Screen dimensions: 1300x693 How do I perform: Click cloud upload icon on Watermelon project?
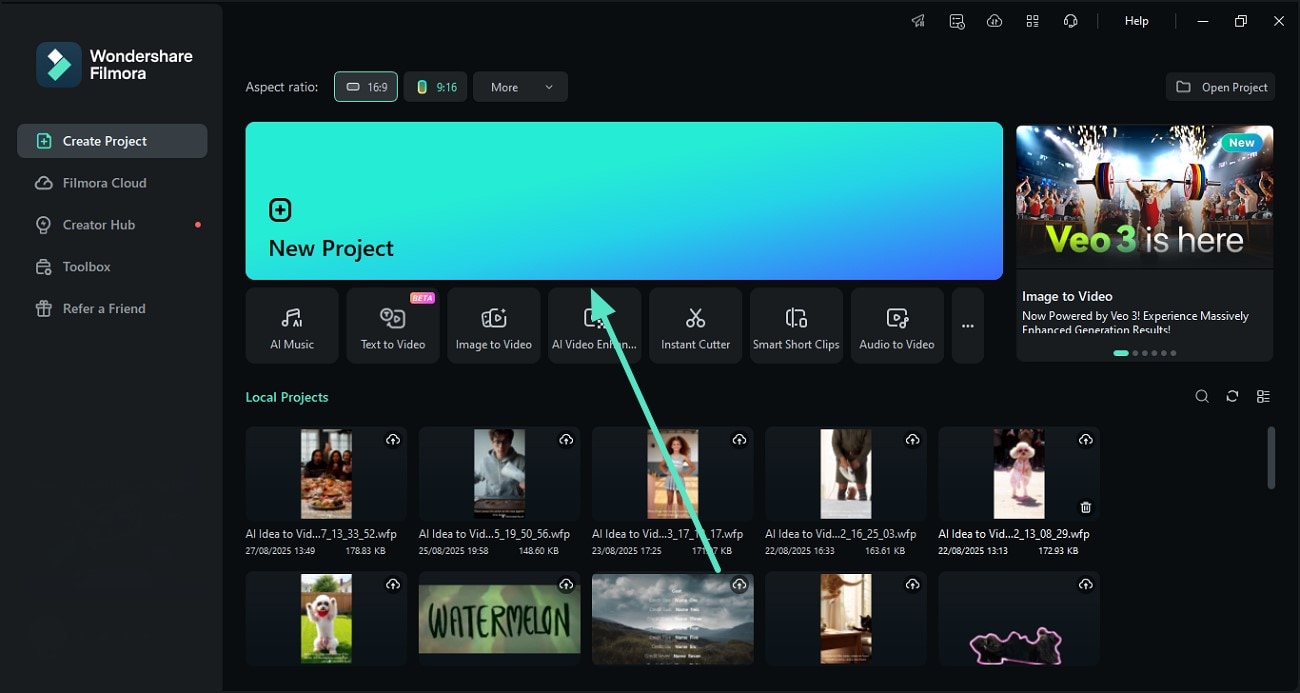point(566,584)
